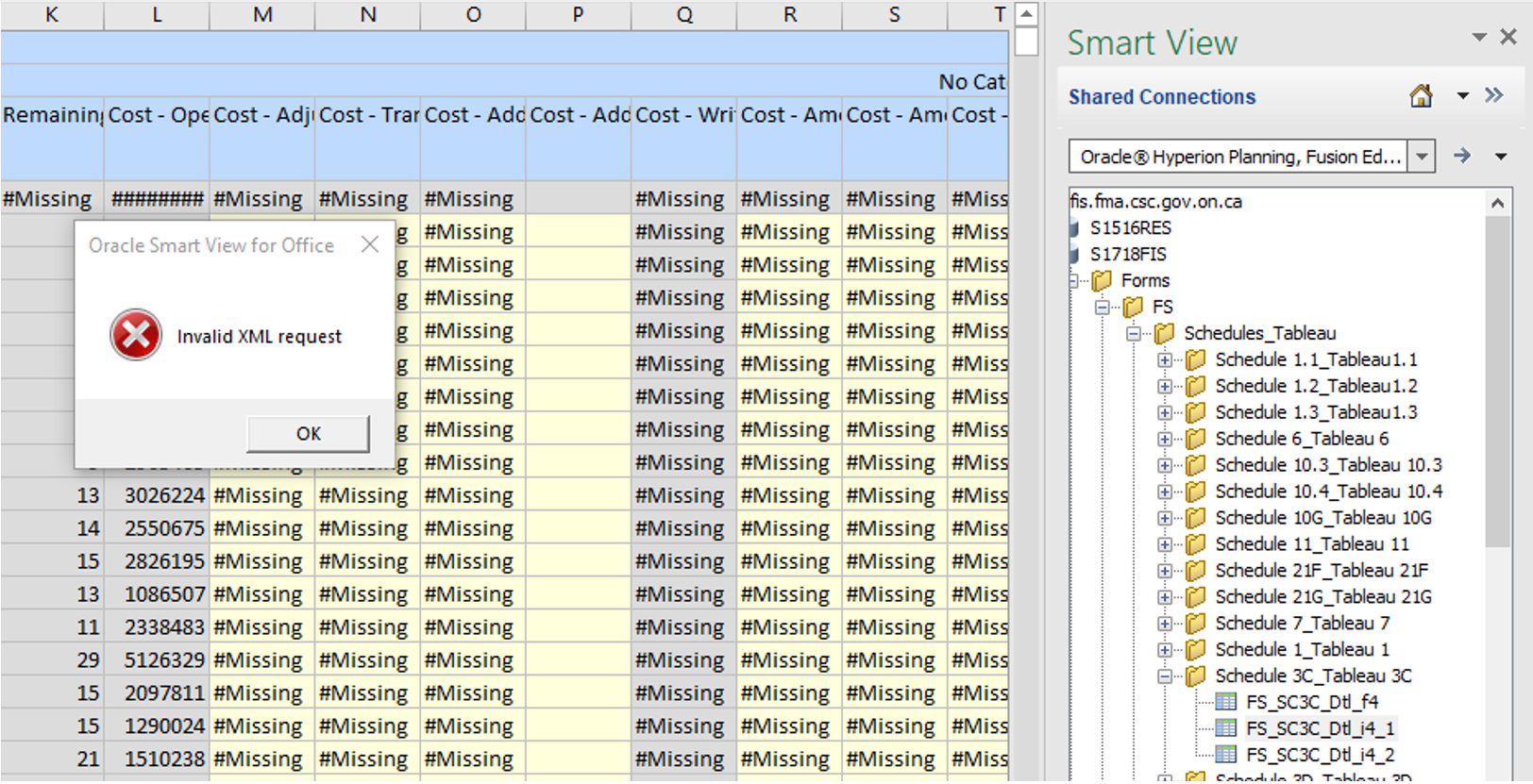Click the Schedules_Tableau folder icon
The image size is (1533, 784).
tap(1164, 333)
